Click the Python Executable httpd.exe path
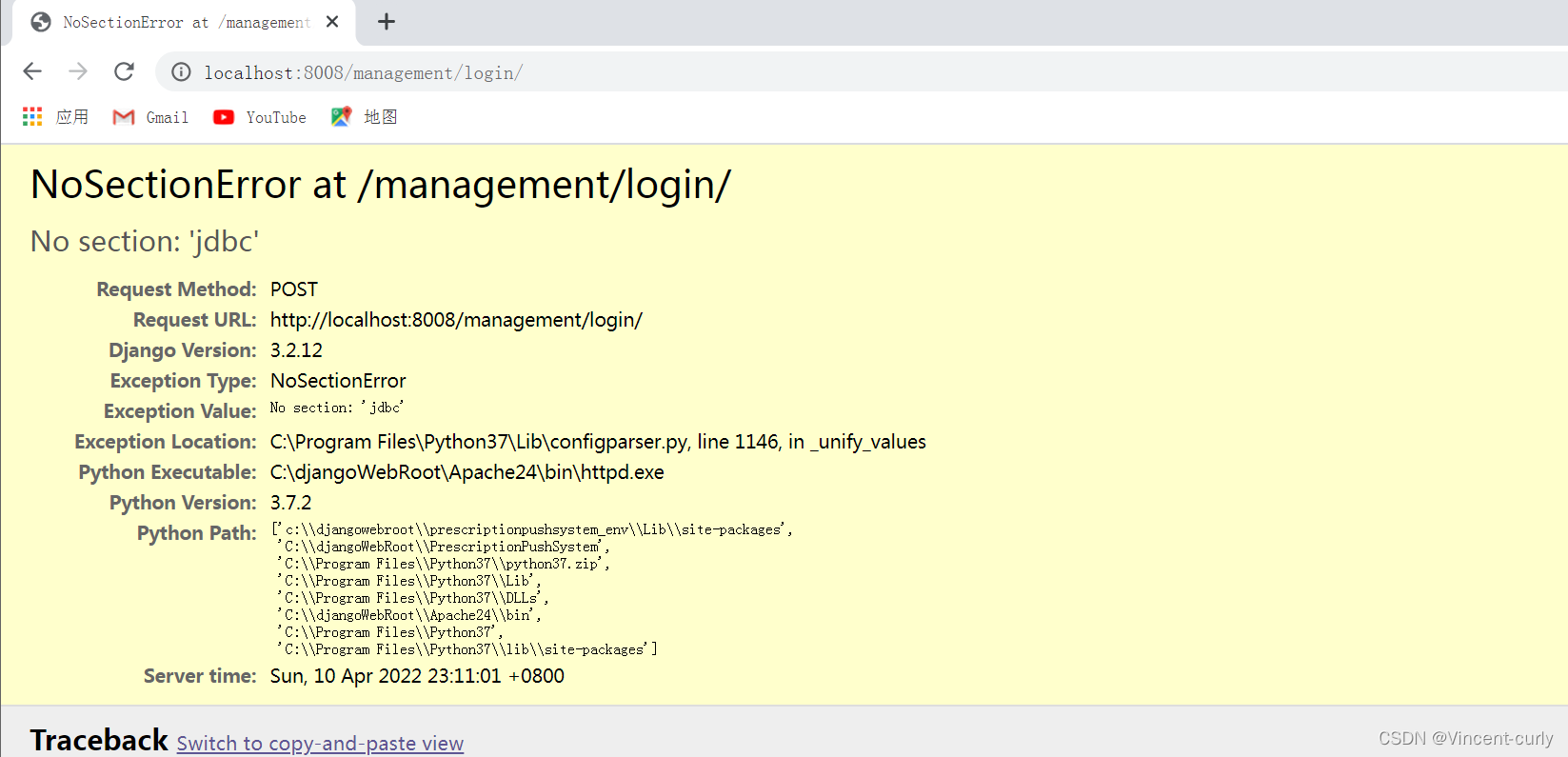1568x757 pixels. pyautogui.click(x=466, y=472)
